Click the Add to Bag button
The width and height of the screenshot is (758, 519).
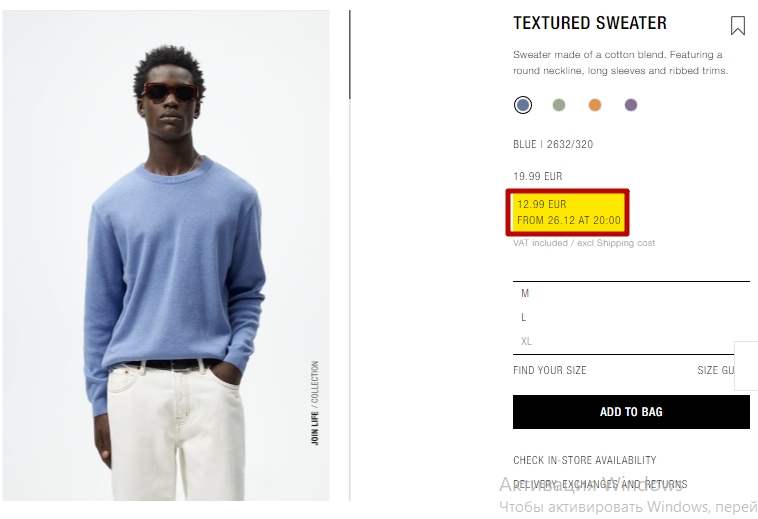point(631,412)
